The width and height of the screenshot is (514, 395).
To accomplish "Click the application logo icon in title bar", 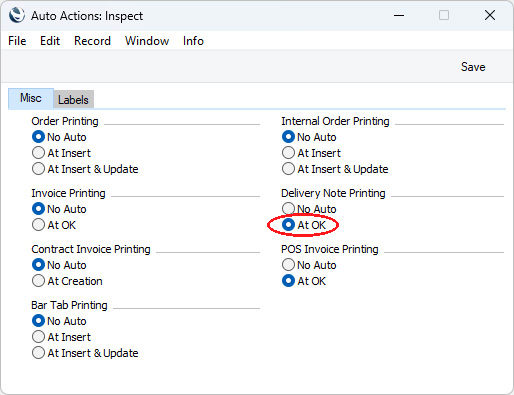I will (17, 15).
